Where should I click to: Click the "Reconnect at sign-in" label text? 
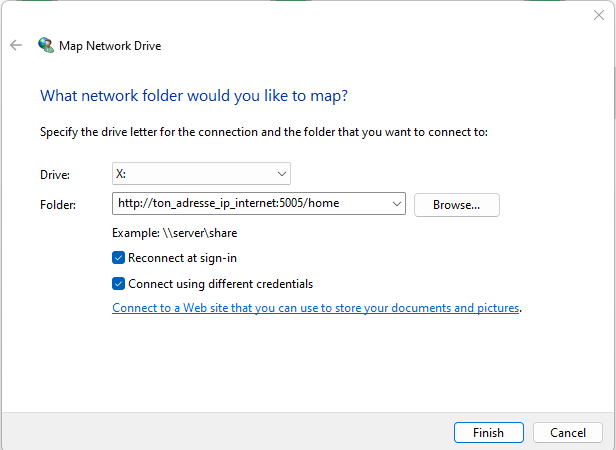pyautogui.click(x=182, y=258)
